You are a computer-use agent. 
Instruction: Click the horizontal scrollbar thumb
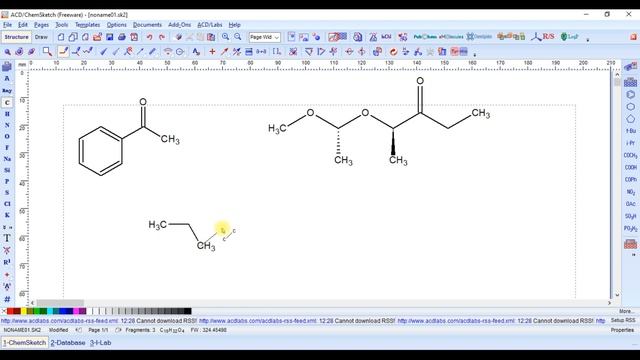click(60, 303)
